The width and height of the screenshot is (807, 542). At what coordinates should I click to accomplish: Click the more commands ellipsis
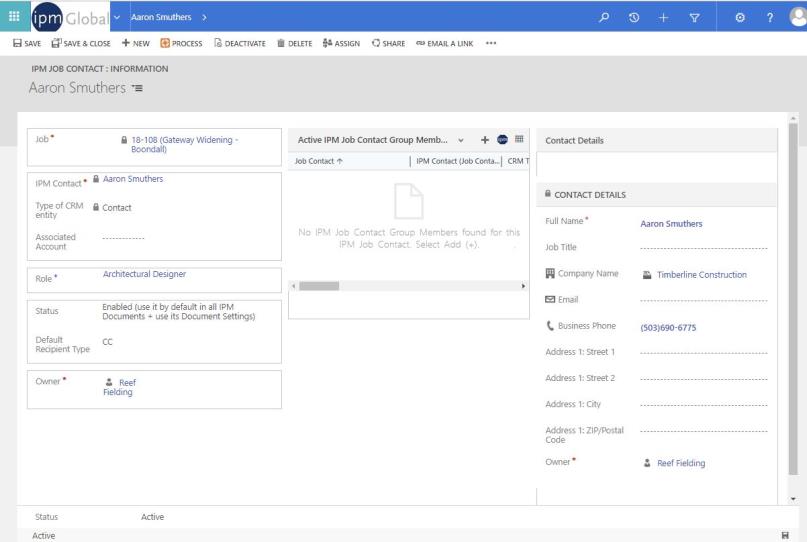tap(490, 42)
